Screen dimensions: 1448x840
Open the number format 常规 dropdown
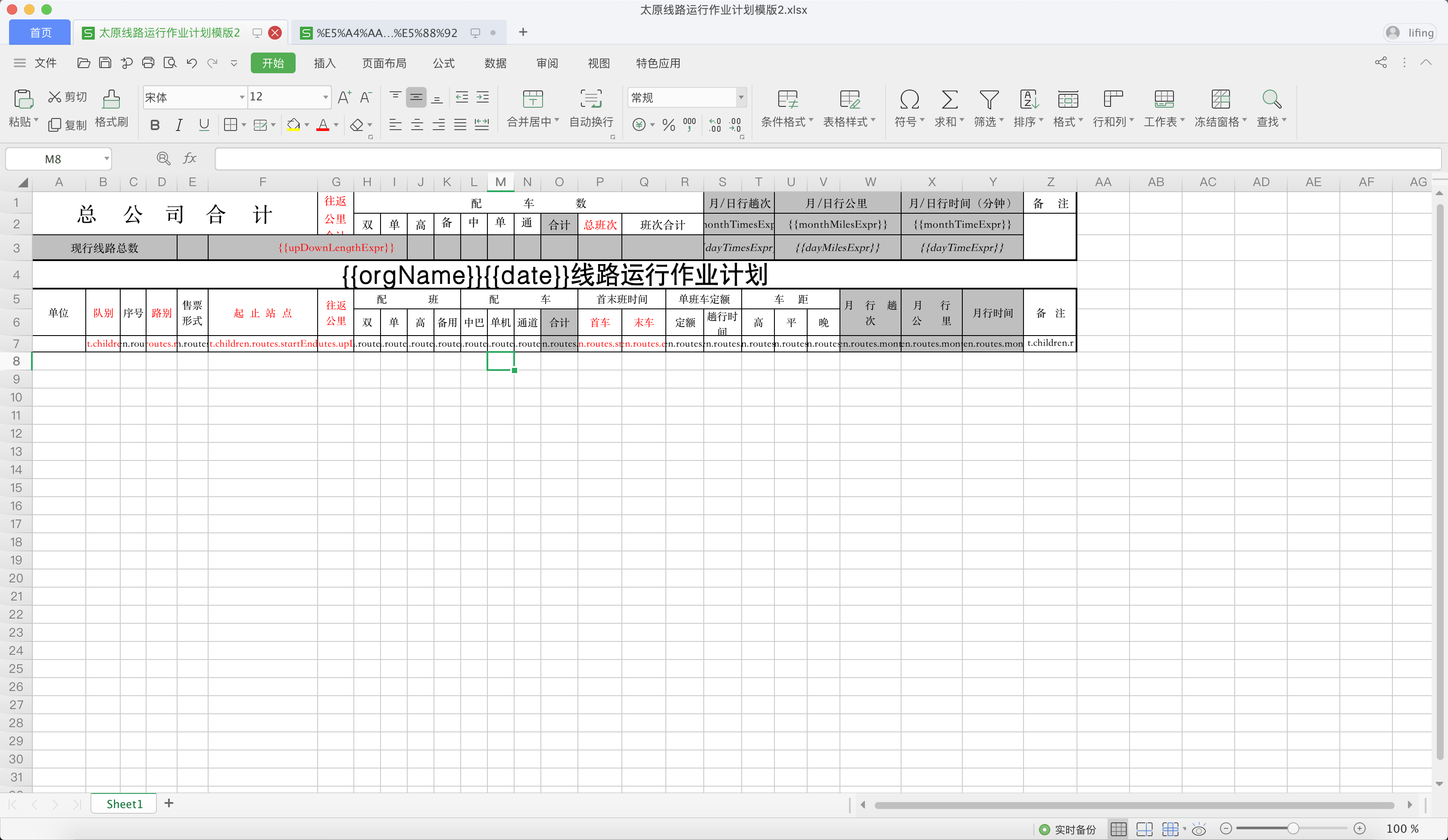point(741,97)
